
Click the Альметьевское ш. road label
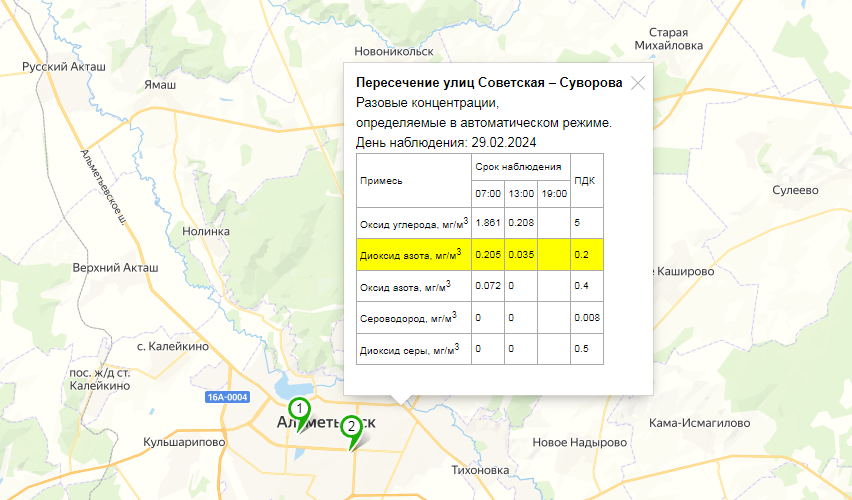(103, 186)
